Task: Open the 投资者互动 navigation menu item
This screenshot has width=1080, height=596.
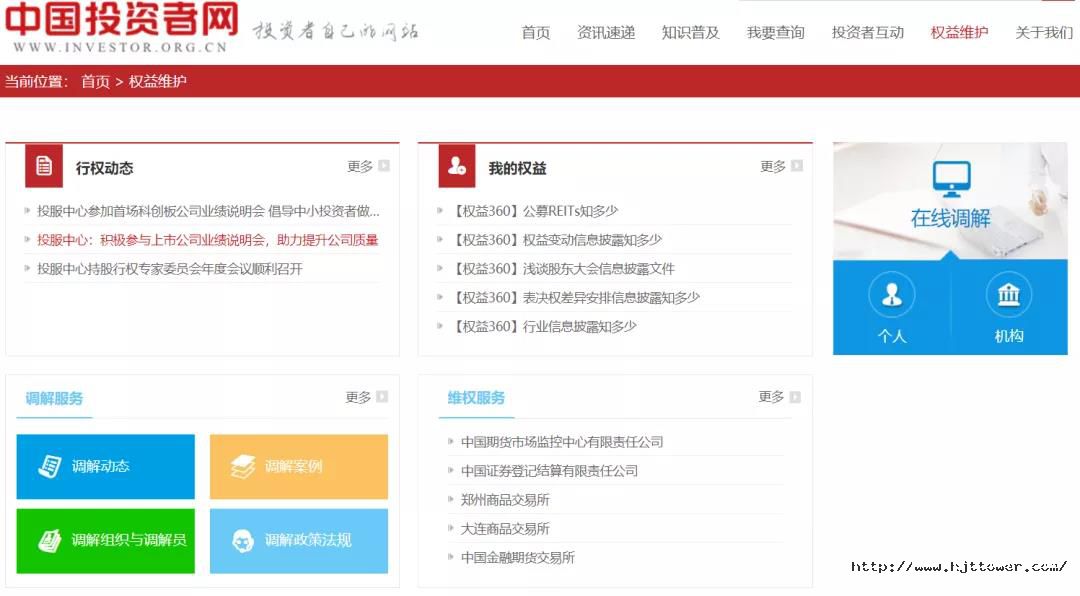Action: coord(867,32)
